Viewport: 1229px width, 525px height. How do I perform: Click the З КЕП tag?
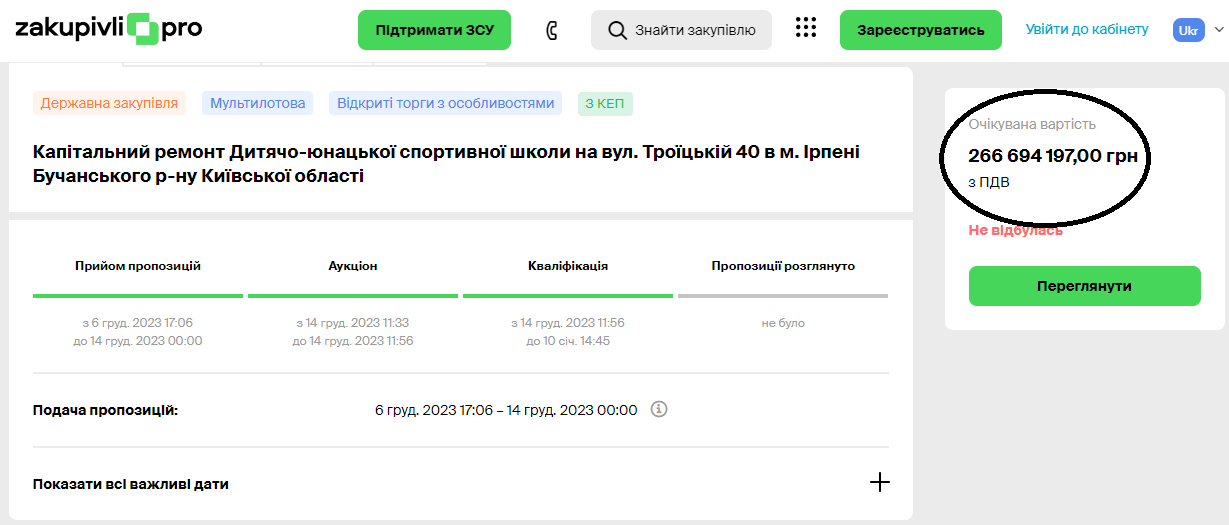[605, 103]
